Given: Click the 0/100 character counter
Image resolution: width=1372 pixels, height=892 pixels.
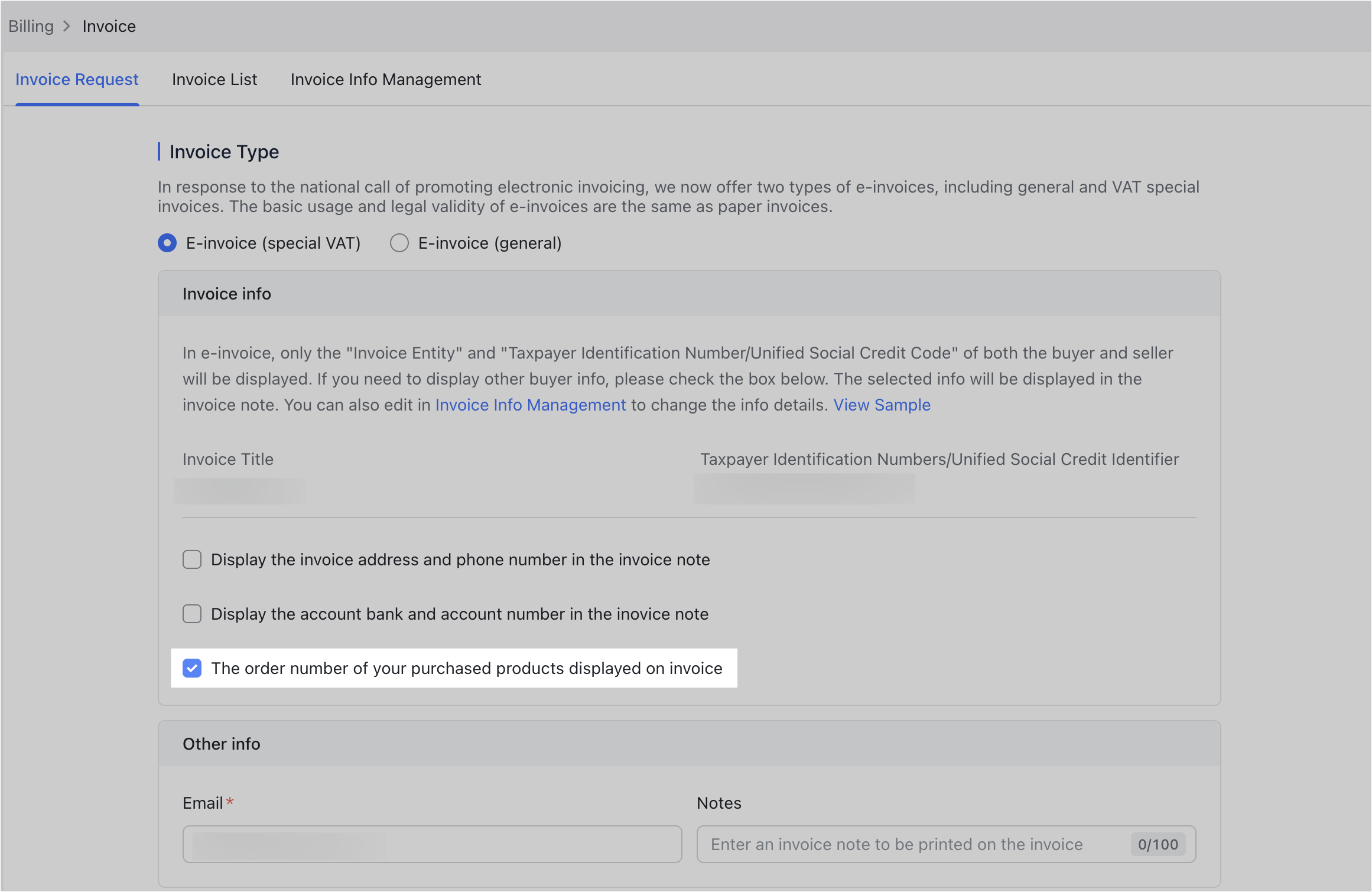Looking at the screenshot, I should point(1158,844).
